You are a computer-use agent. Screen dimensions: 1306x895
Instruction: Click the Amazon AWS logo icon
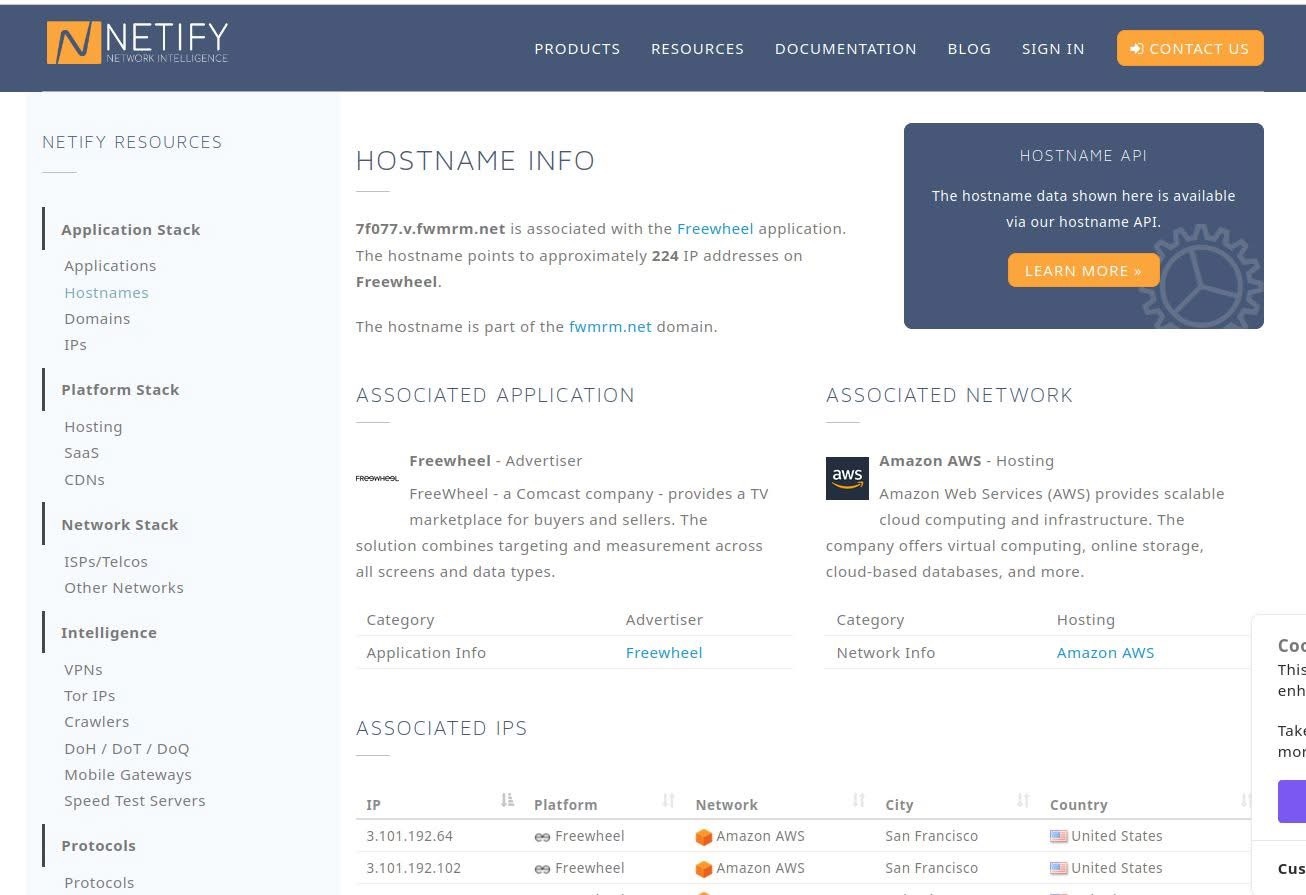pyautogui.click(x=847, y=478)
